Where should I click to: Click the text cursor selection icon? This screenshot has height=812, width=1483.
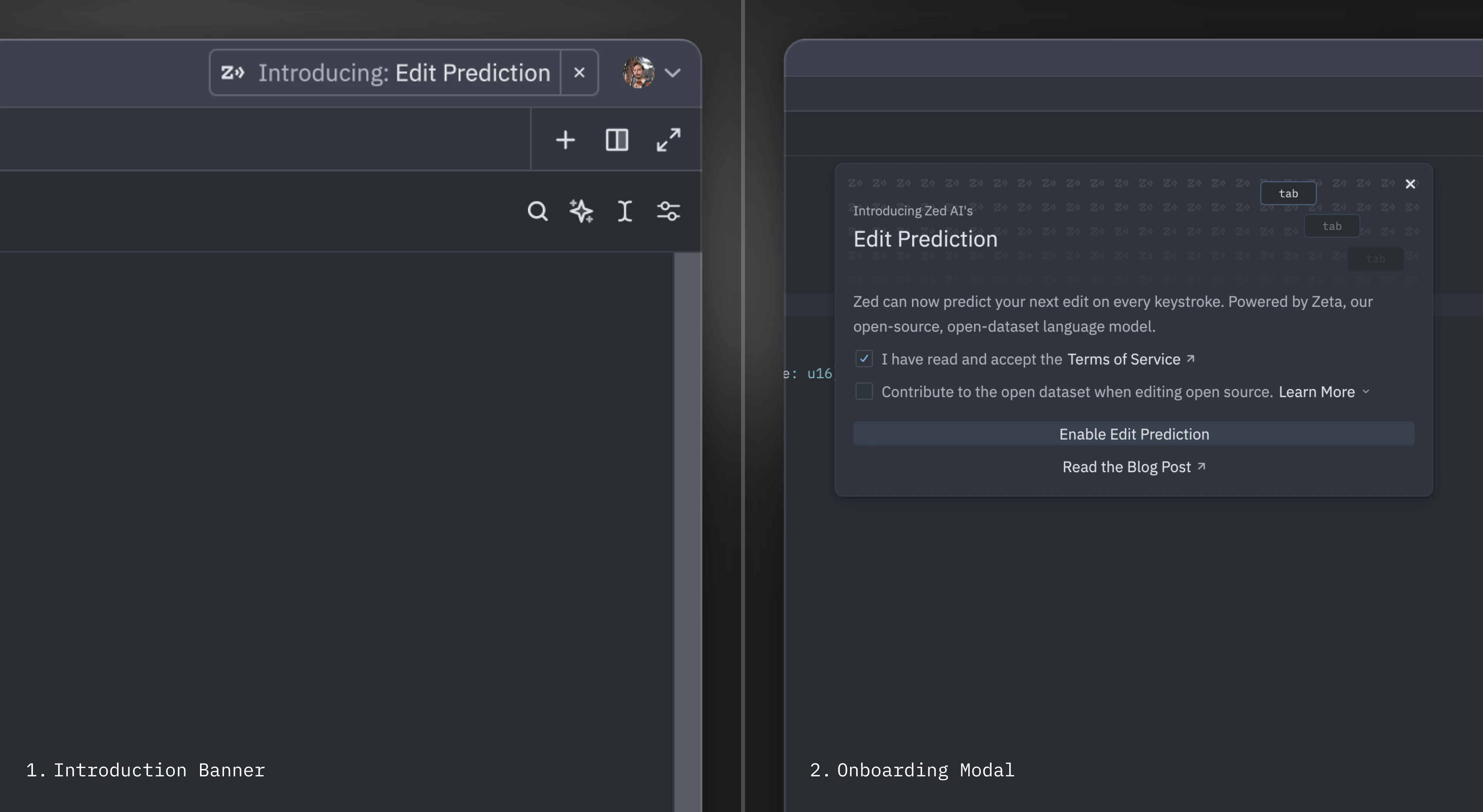pos(624,211)
